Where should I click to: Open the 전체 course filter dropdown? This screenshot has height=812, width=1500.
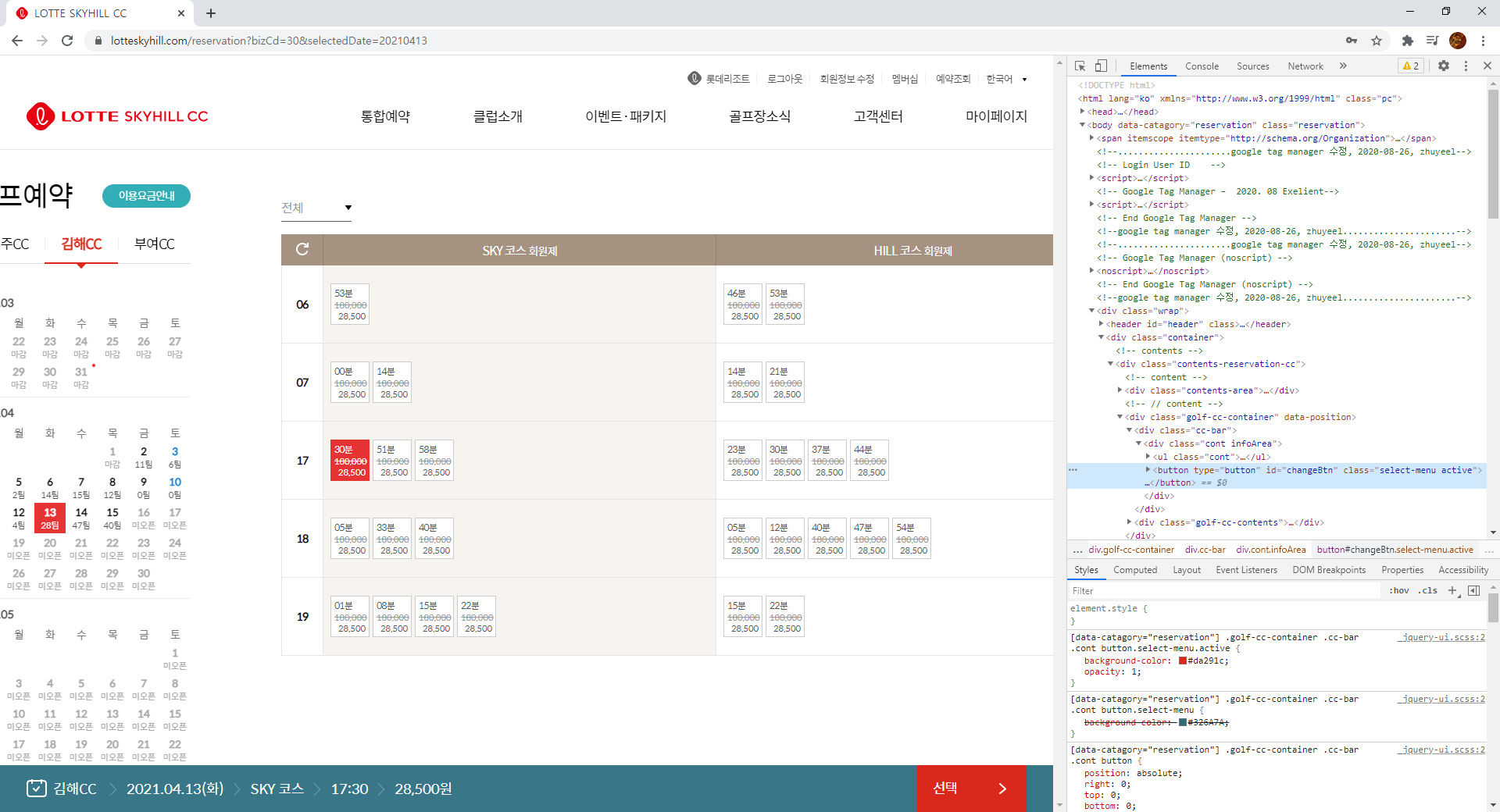click(316, 208)
